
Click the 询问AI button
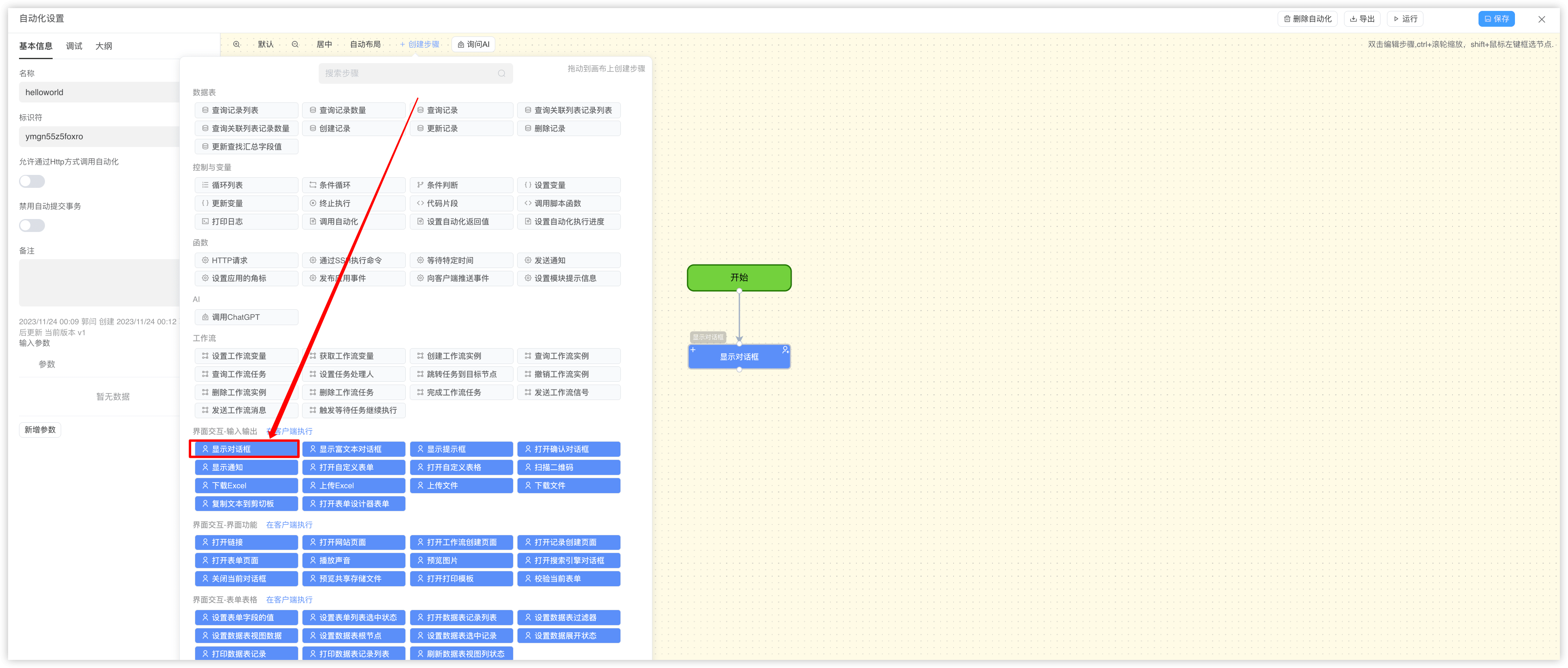pyautogui.click(x=473, y=45)
